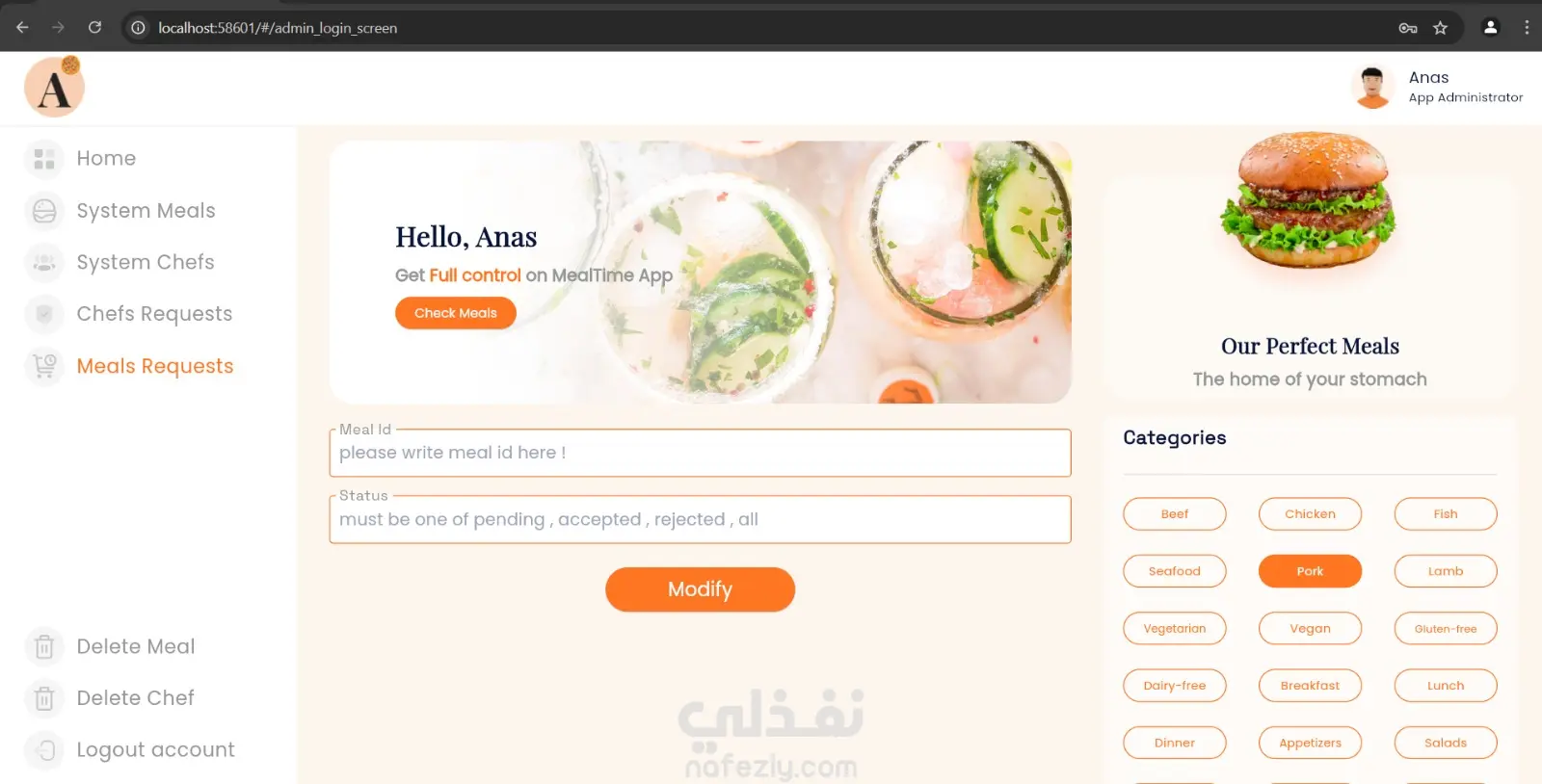Image resolution: width=1542 pixels, height=784 pixels.
Task: Toggle the Vegetarian category chip
Action: [x=1175, y=629]
